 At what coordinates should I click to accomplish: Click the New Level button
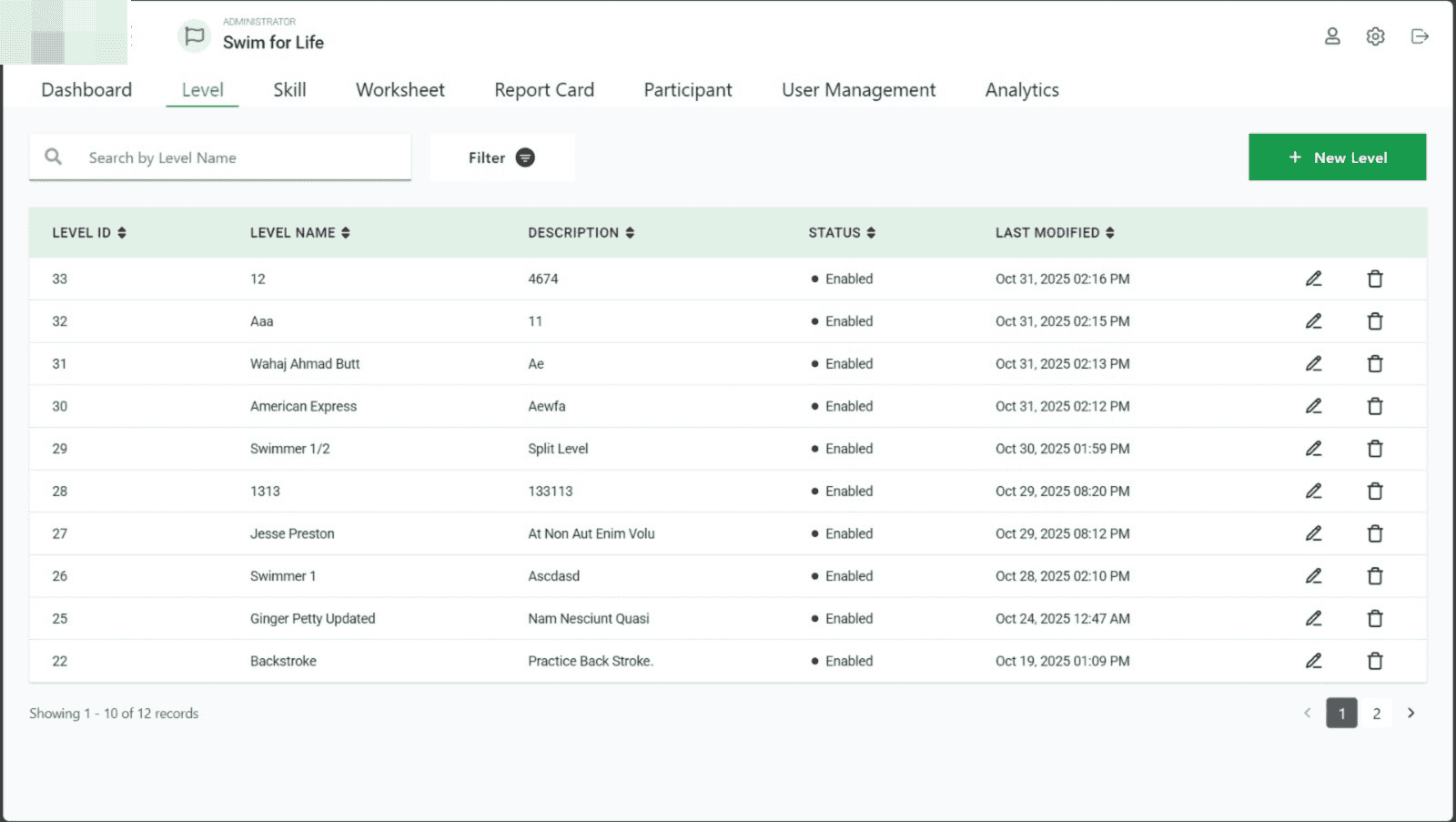click(x=1337, y=157)
